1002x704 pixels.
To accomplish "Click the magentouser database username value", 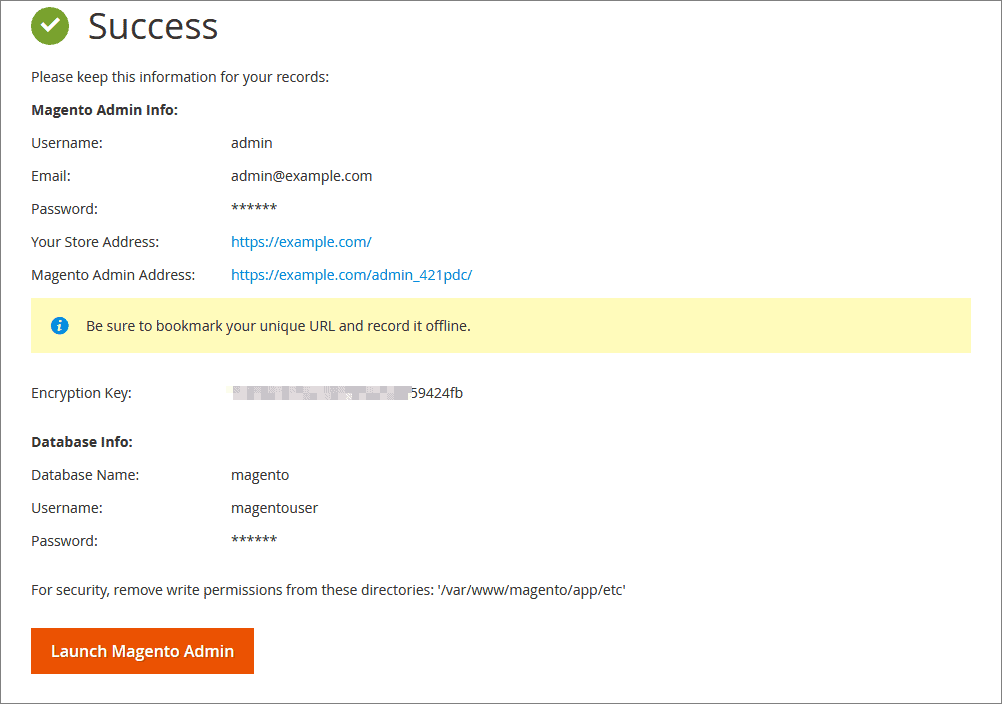I will (x=274, y=509).
